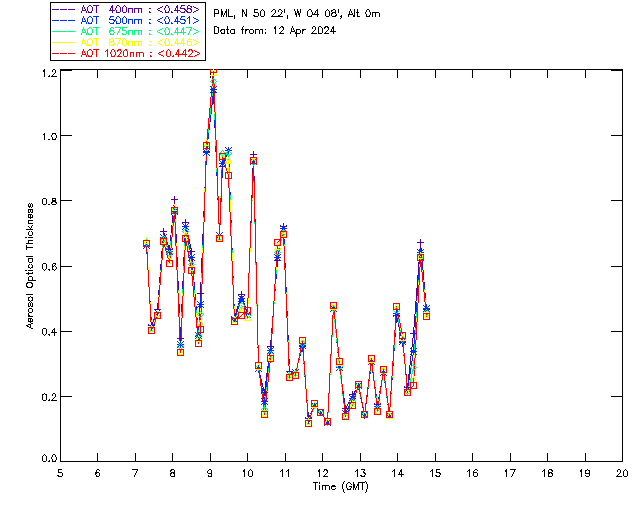This screenshot has width=640, height=512.
Task: Click the 0.6 y-axis label
Action: (x=49, y=267)
